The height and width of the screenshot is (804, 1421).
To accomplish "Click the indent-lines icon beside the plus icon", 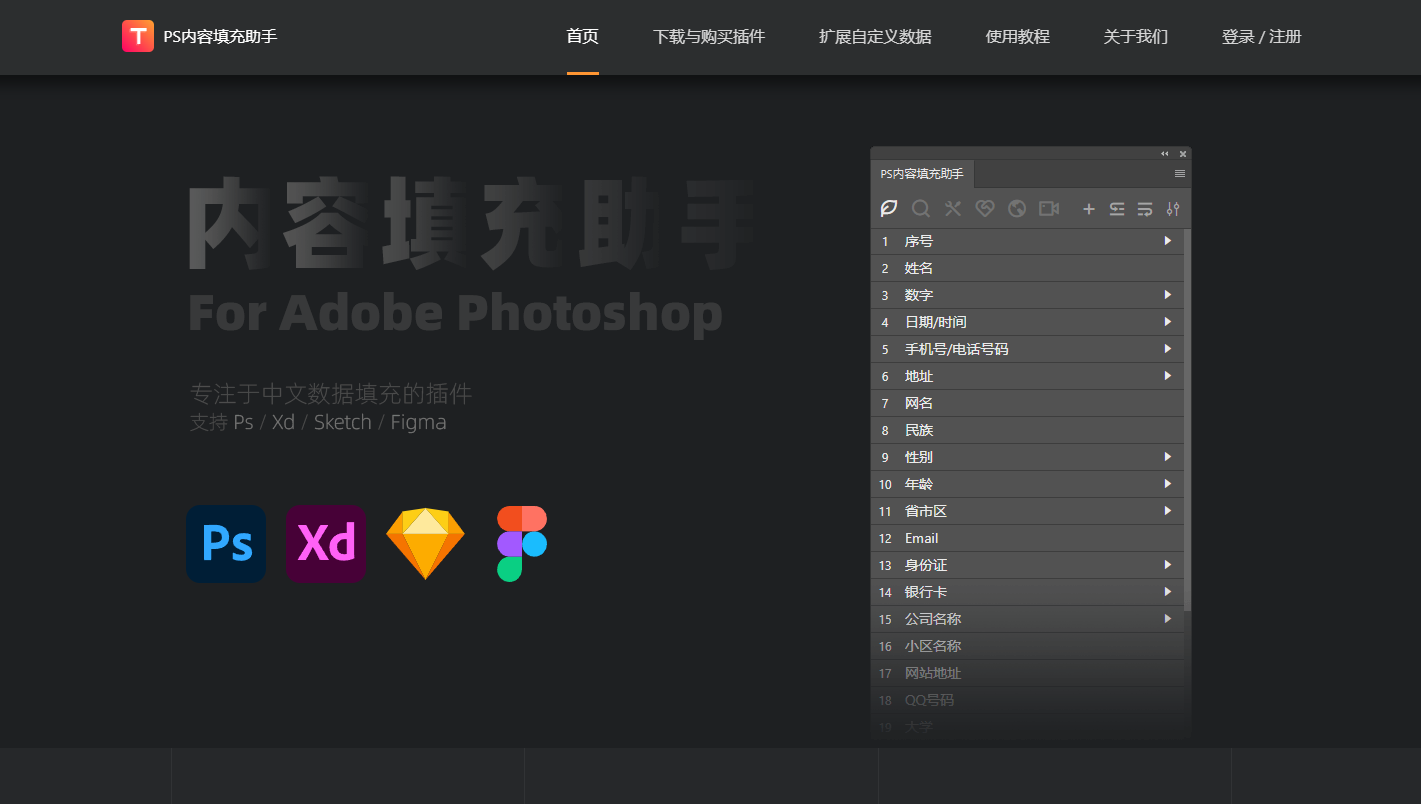I will [x=1117, y=209].
